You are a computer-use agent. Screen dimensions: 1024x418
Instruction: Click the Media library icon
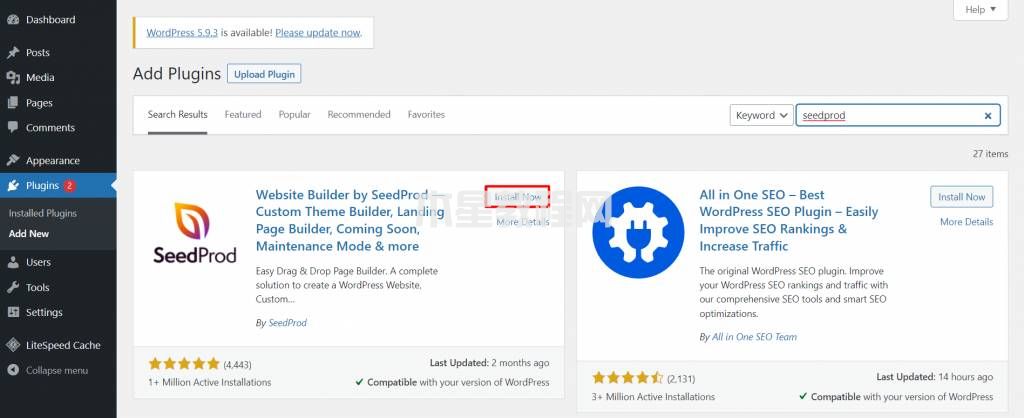tap(13, 77)
